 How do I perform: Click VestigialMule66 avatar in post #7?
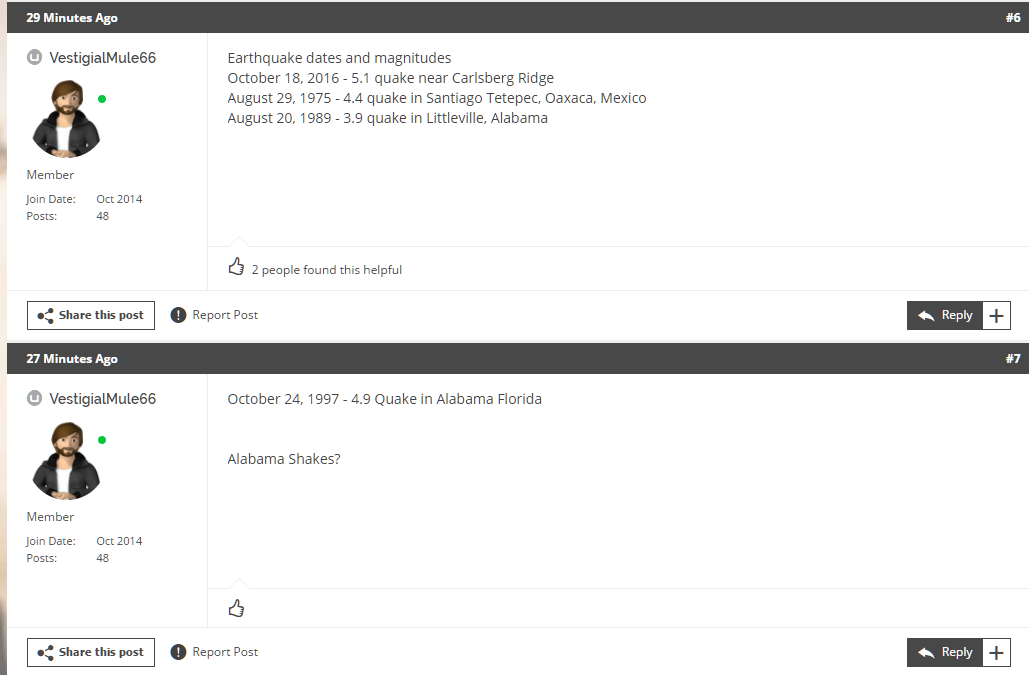point(66,460)
